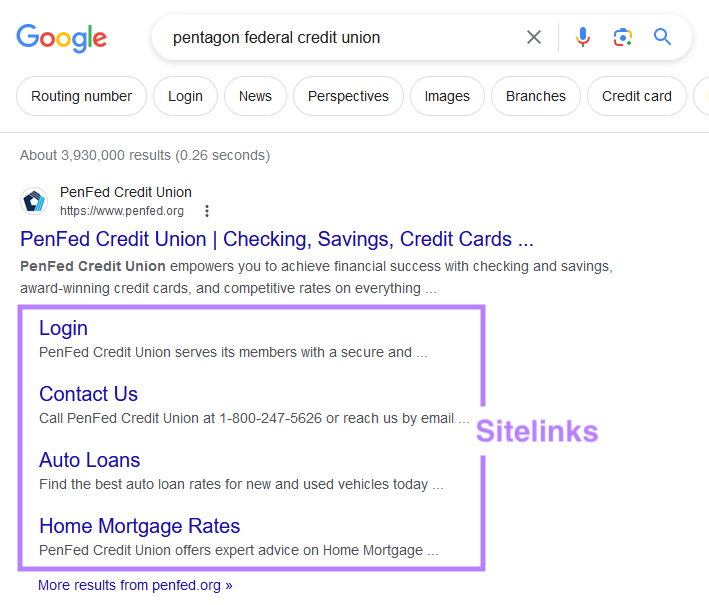This screenshot has width=709, height=605.
Task: Open the three-dot result options menu
Action: click(x=207, y=211)
